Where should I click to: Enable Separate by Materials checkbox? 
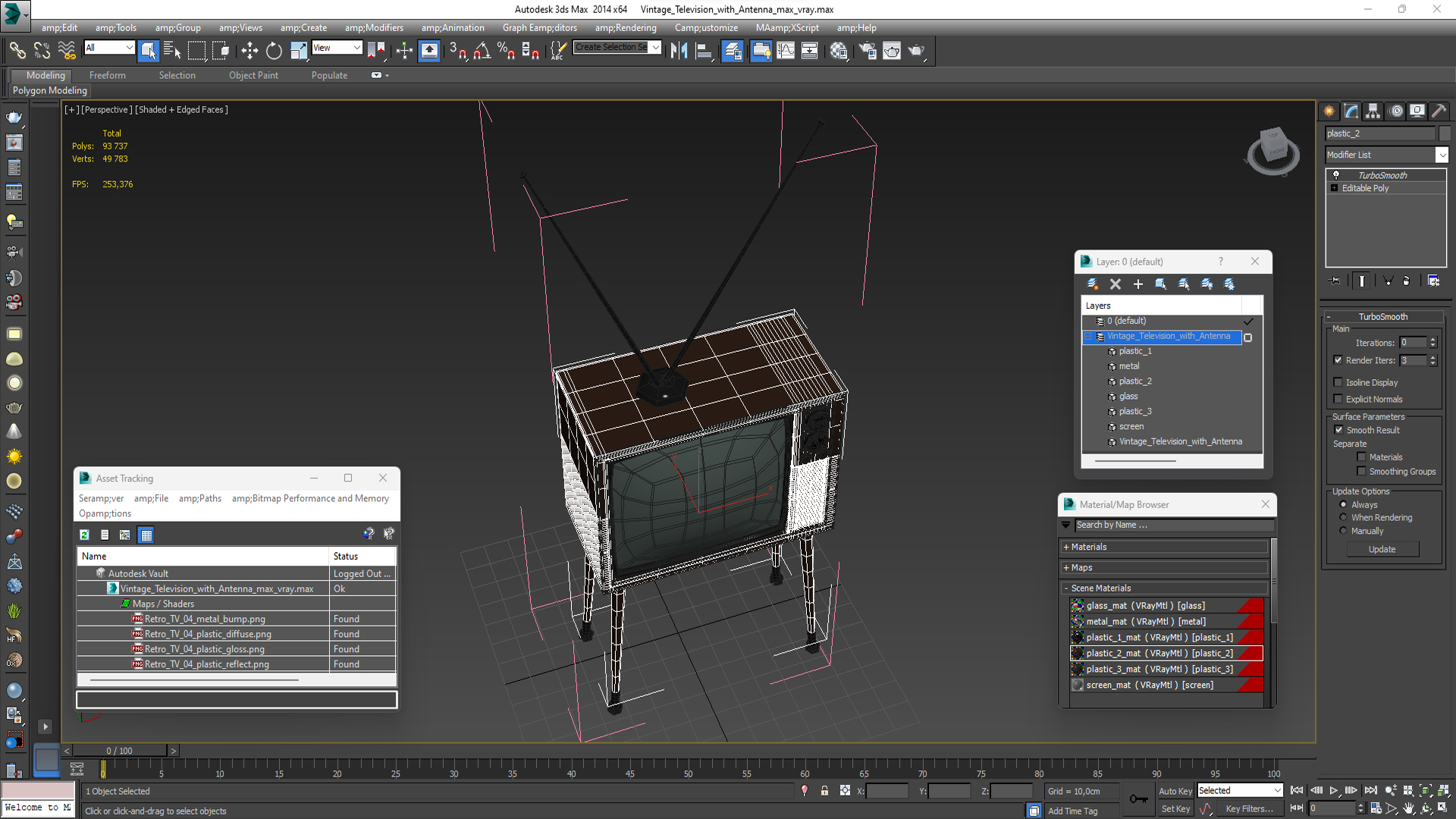tap(1361, 457)
